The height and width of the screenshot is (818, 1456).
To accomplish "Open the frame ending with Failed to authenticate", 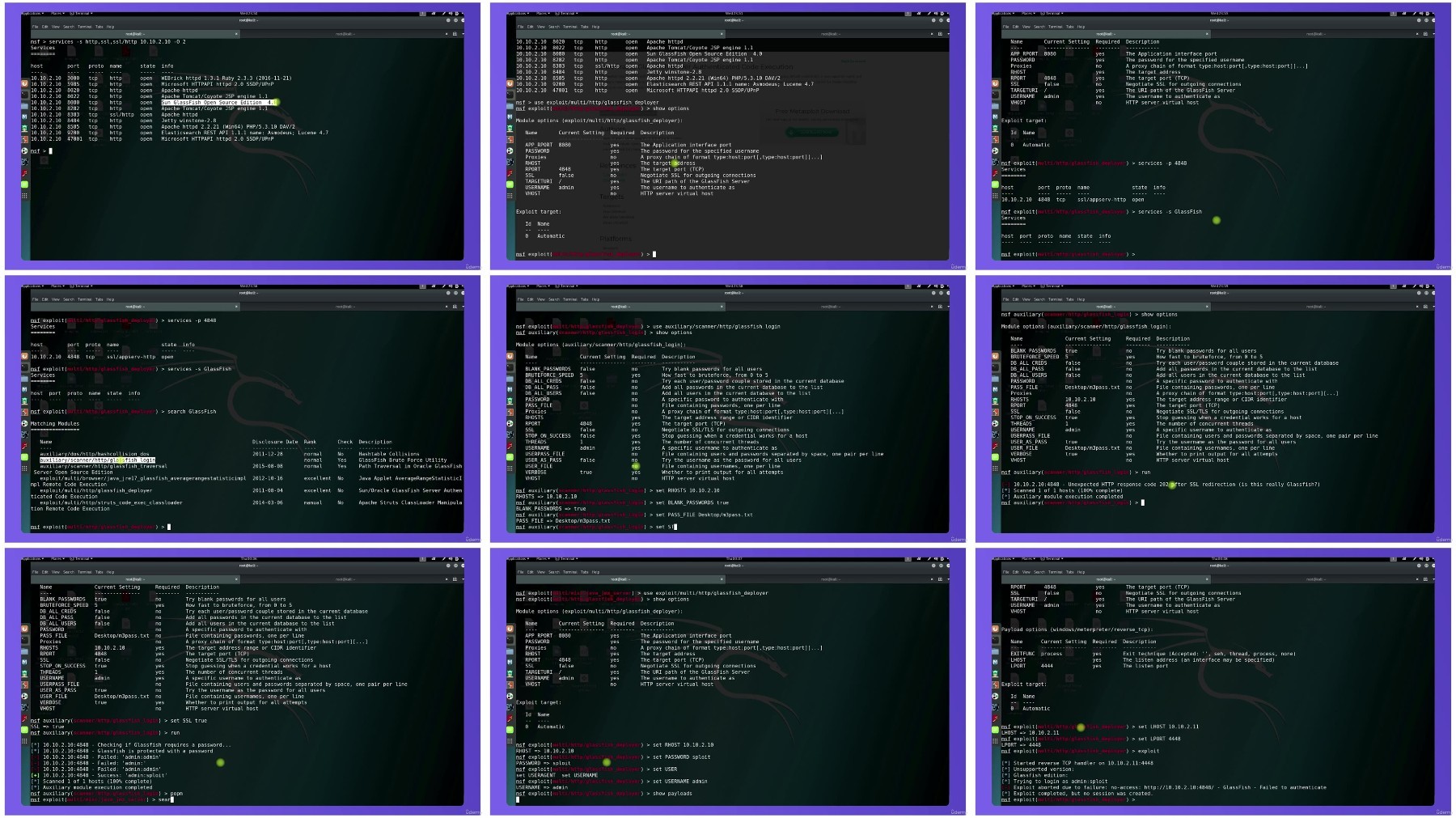I will [1213, 681].
